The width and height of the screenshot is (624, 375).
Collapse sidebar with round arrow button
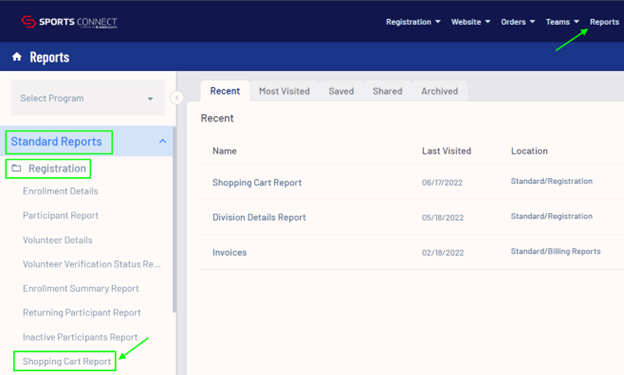coord(177,98)
